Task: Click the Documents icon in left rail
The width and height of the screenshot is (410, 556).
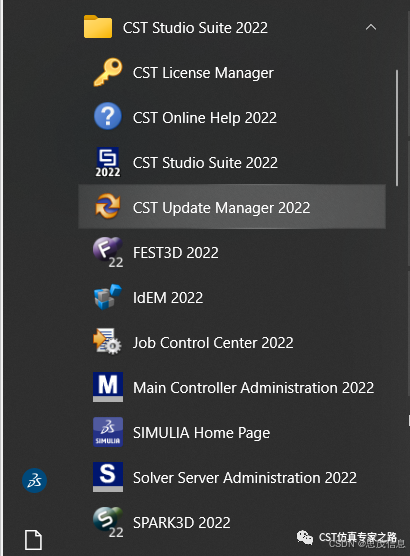Action: click(34, 540)
